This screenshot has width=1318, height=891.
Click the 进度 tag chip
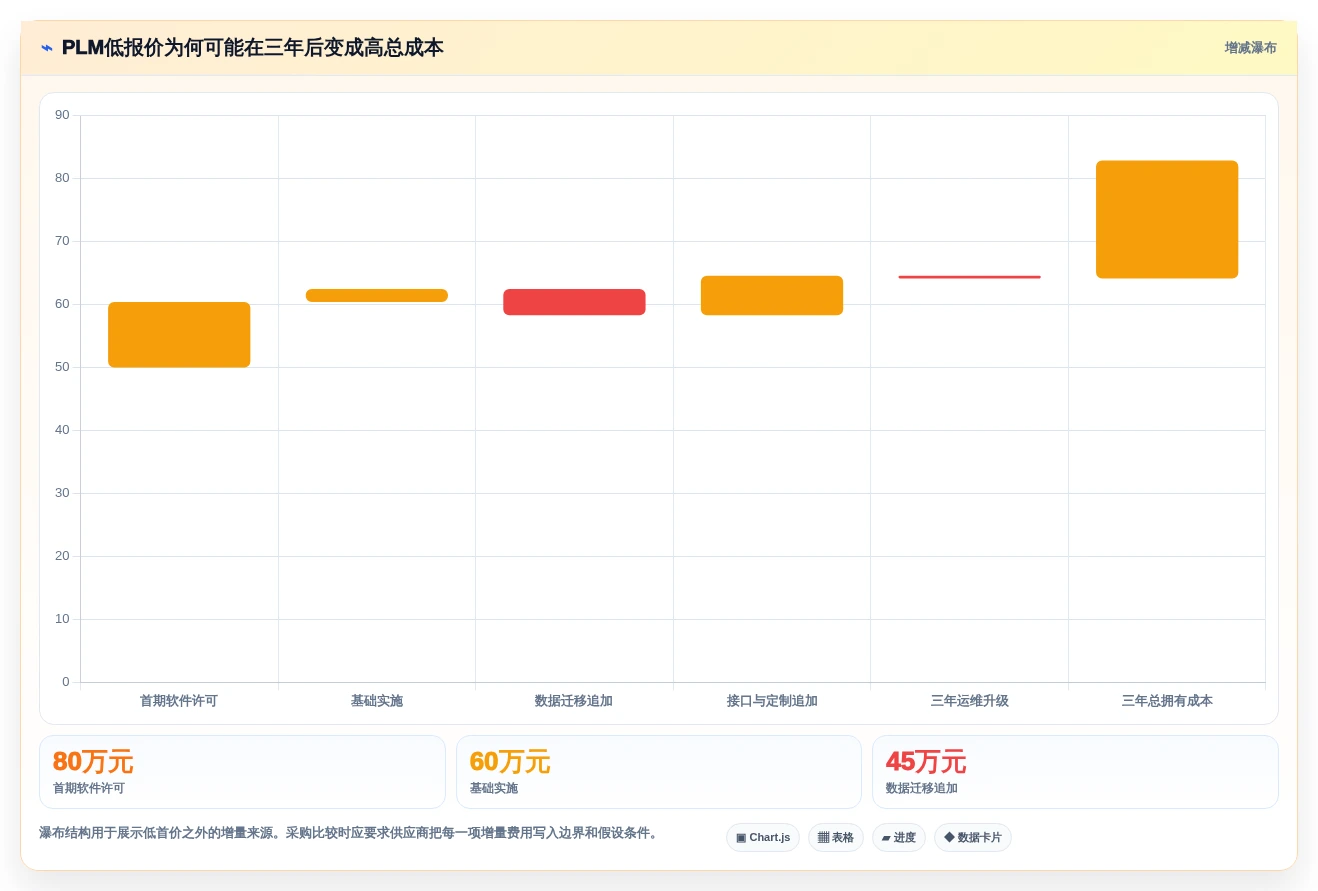pyautogui.click(x=899, y=838)
